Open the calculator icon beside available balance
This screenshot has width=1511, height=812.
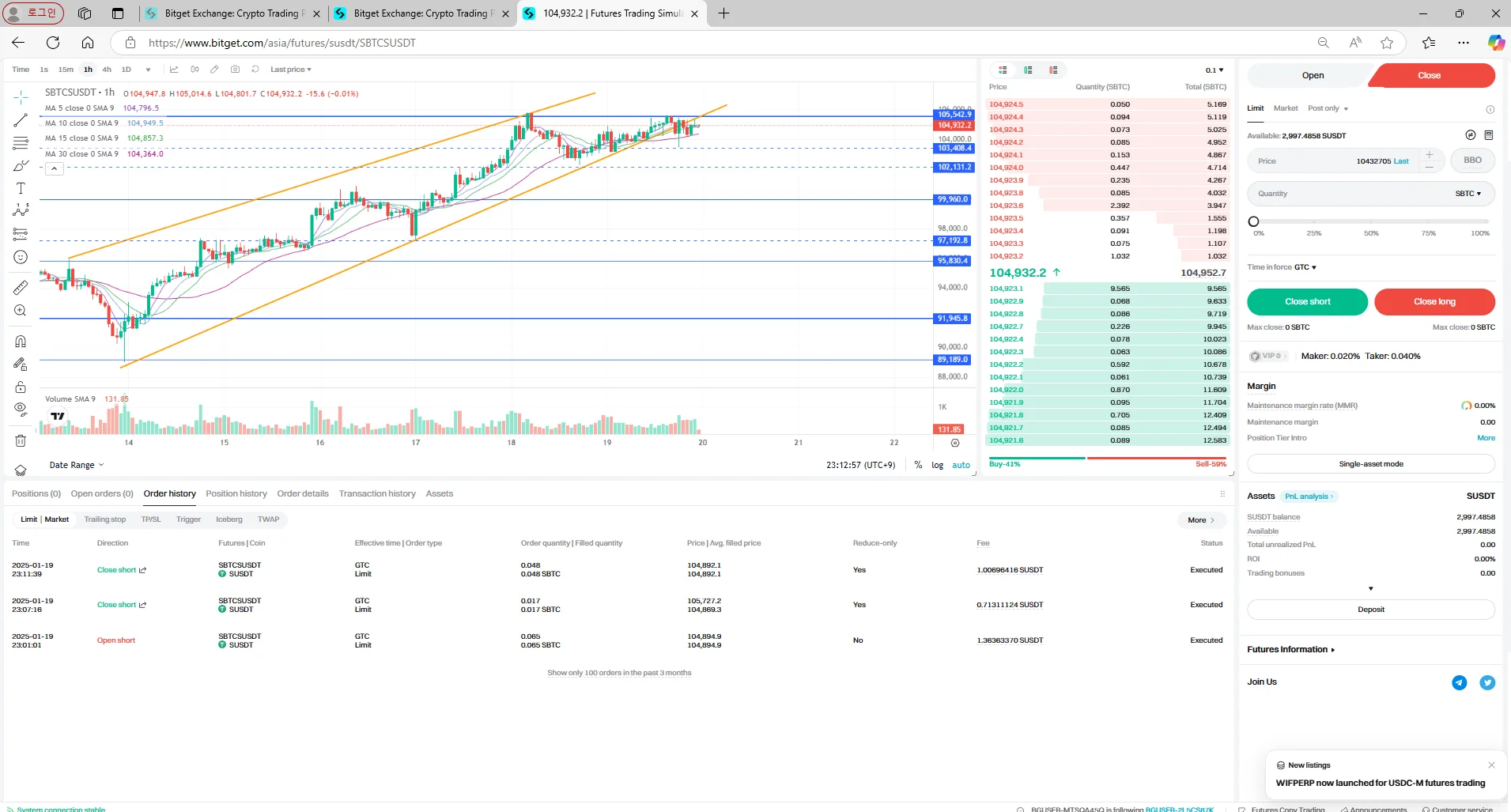1489,135
